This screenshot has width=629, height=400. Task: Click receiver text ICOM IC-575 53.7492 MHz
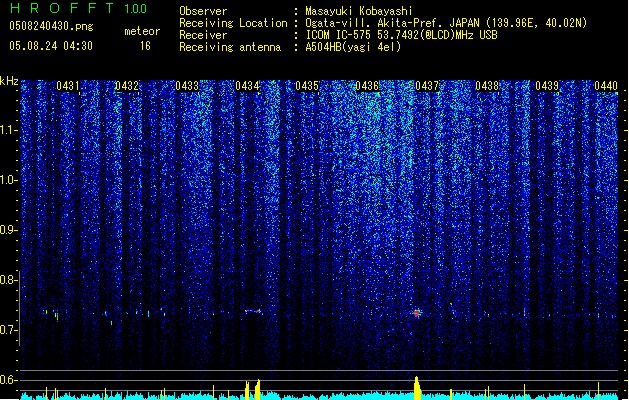402,35
